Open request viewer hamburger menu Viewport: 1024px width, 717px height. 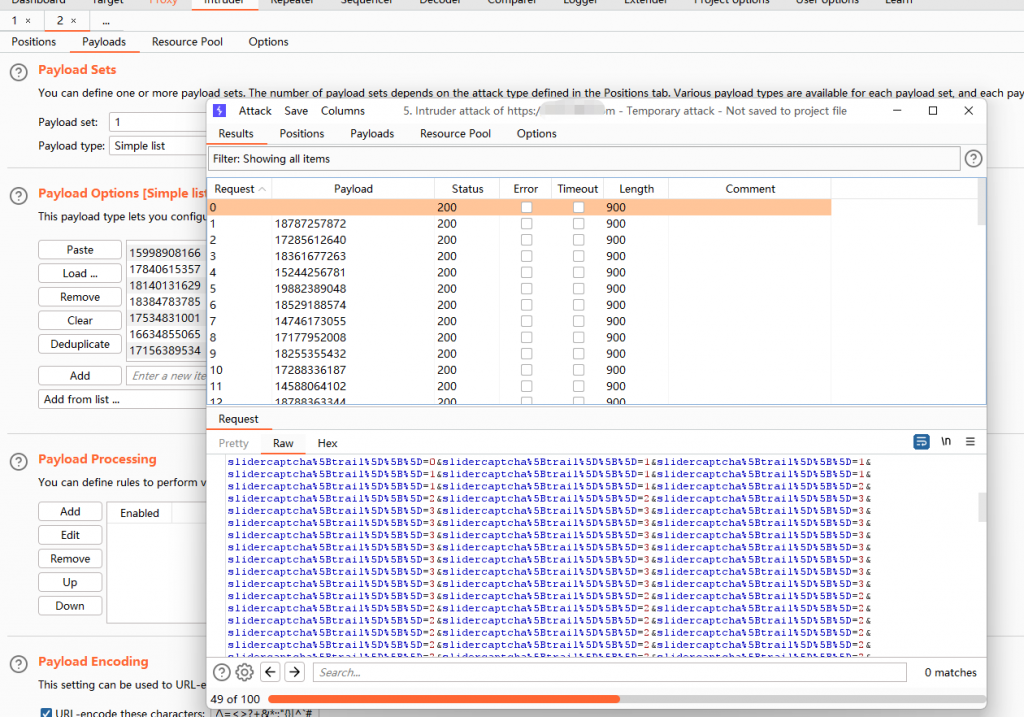click(970, 442)
